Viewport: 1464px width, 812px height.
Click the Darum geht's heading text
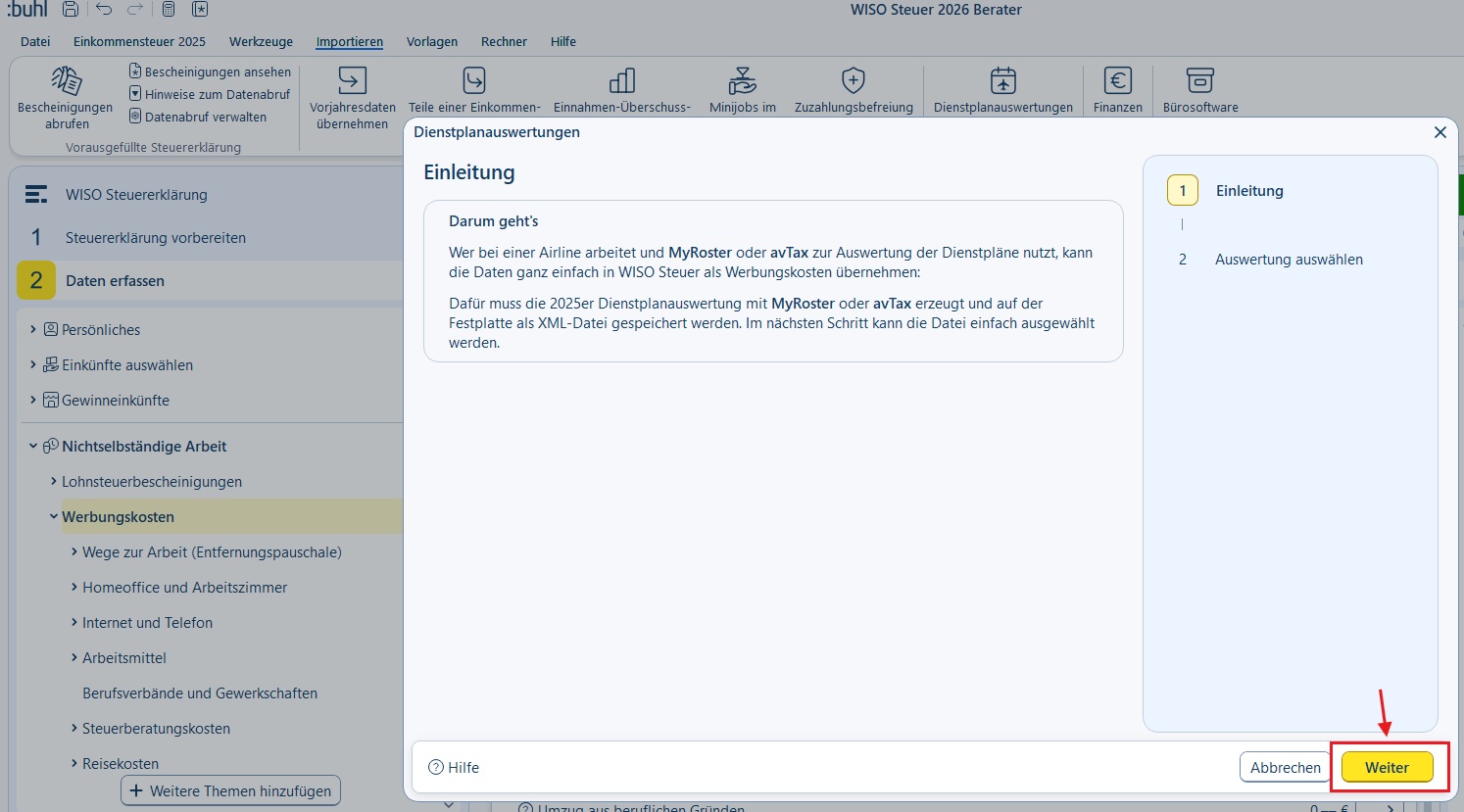point(494,221)
